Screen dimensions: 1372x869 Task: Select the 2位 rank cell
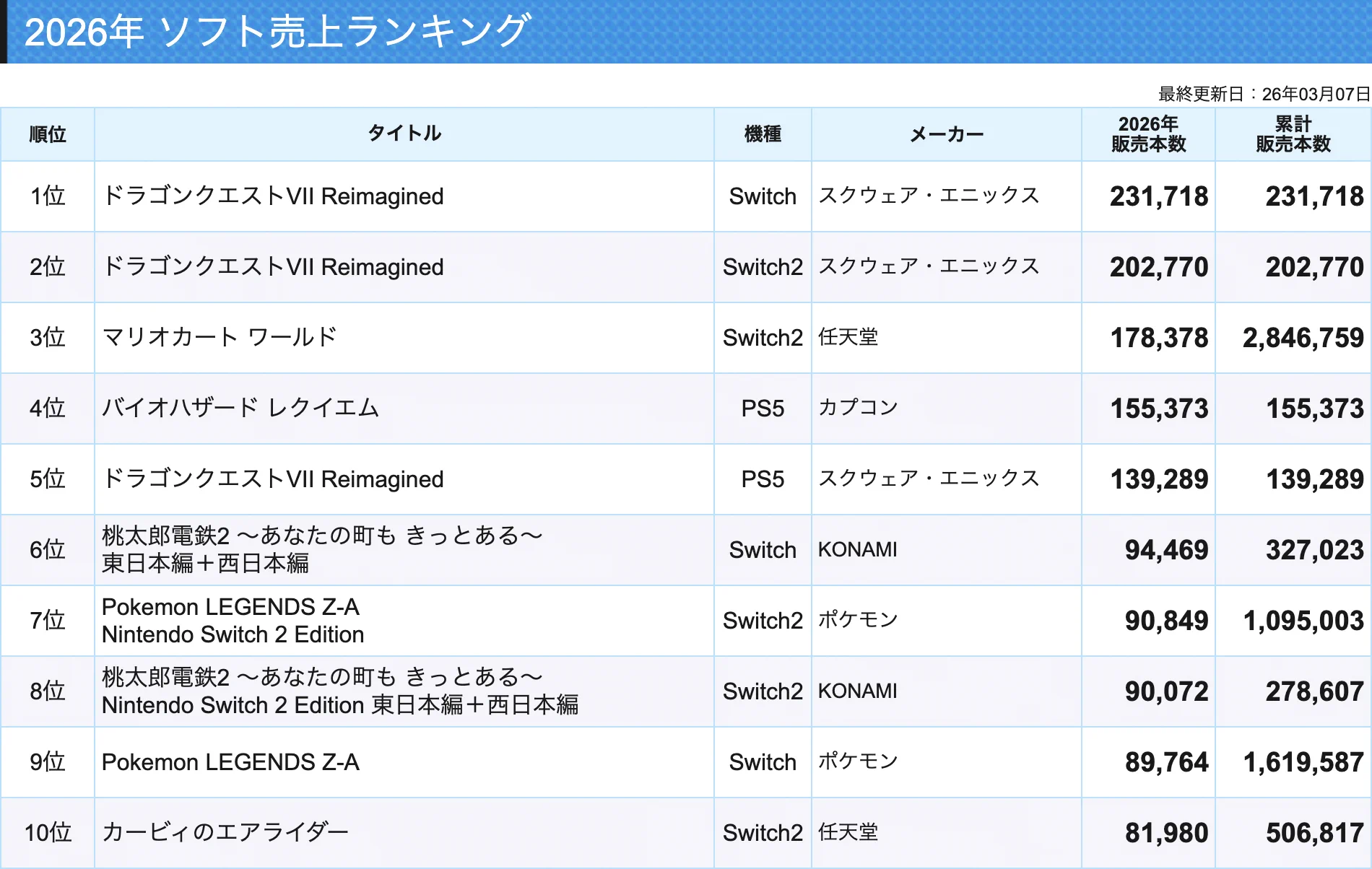48,267
